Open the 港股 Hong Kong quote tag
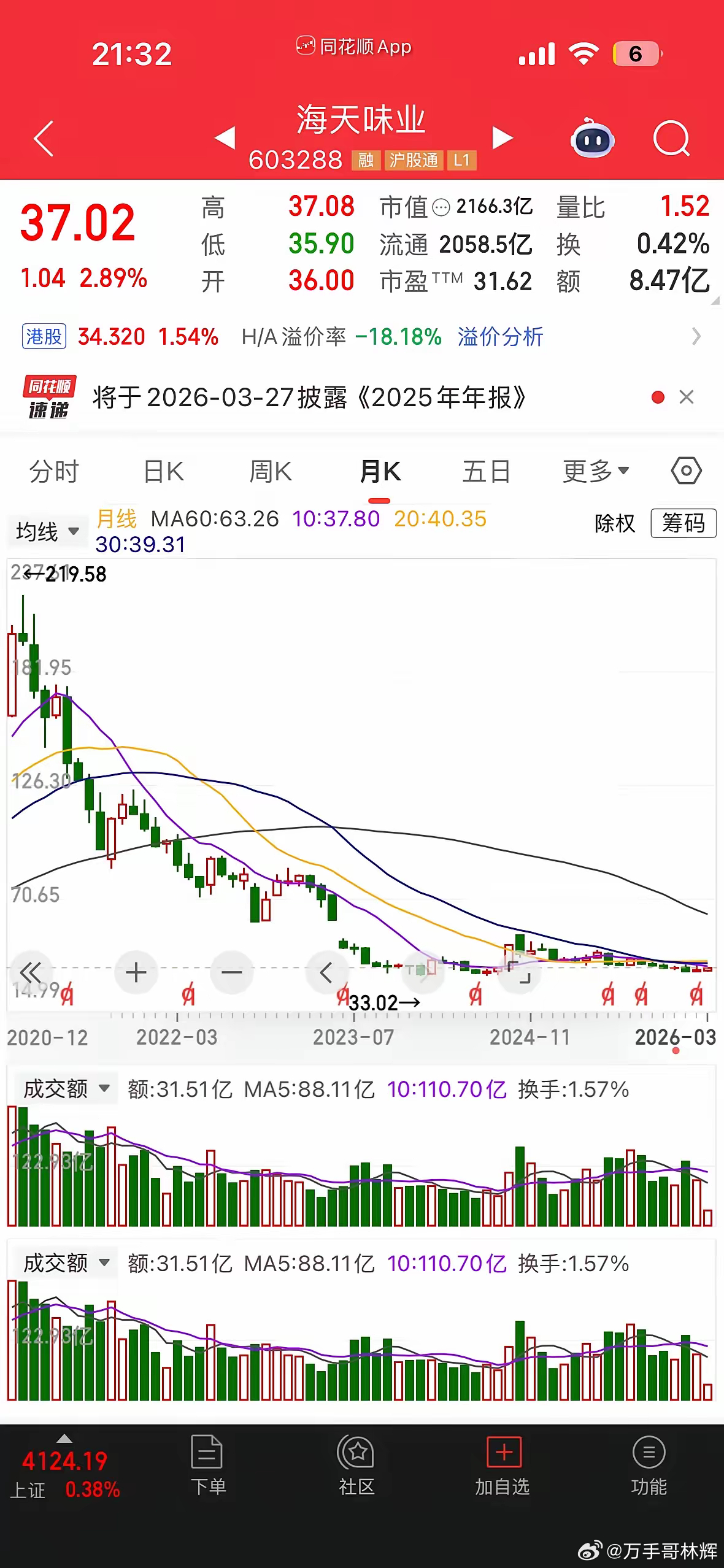The image size is (724, 1568). (x=44, y=336)
